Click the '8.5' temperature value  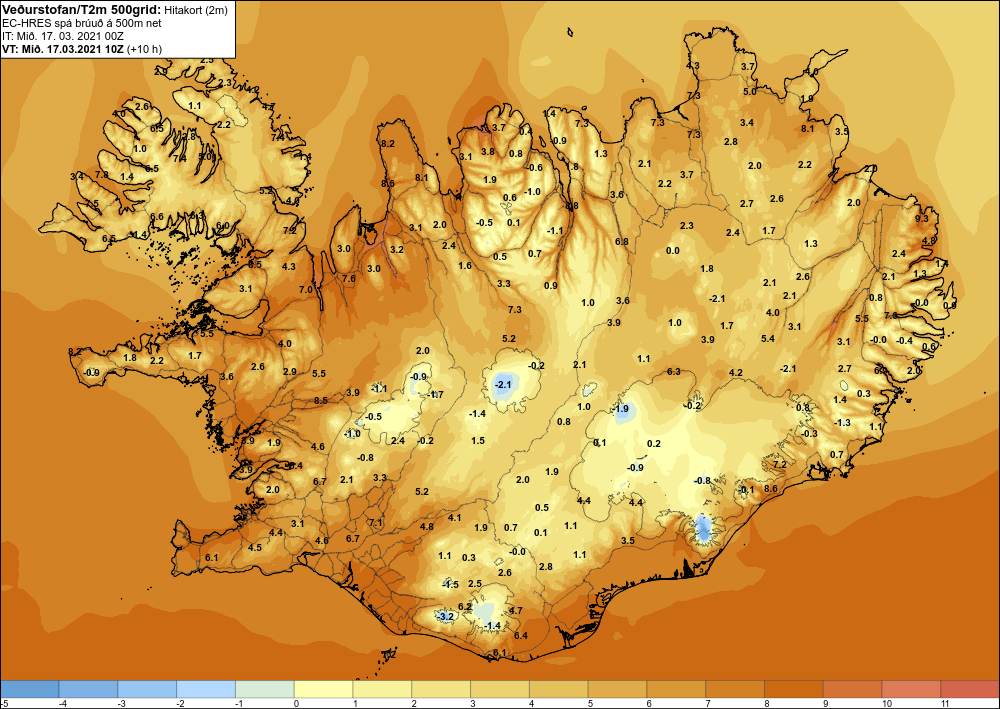tap(321, 400)
